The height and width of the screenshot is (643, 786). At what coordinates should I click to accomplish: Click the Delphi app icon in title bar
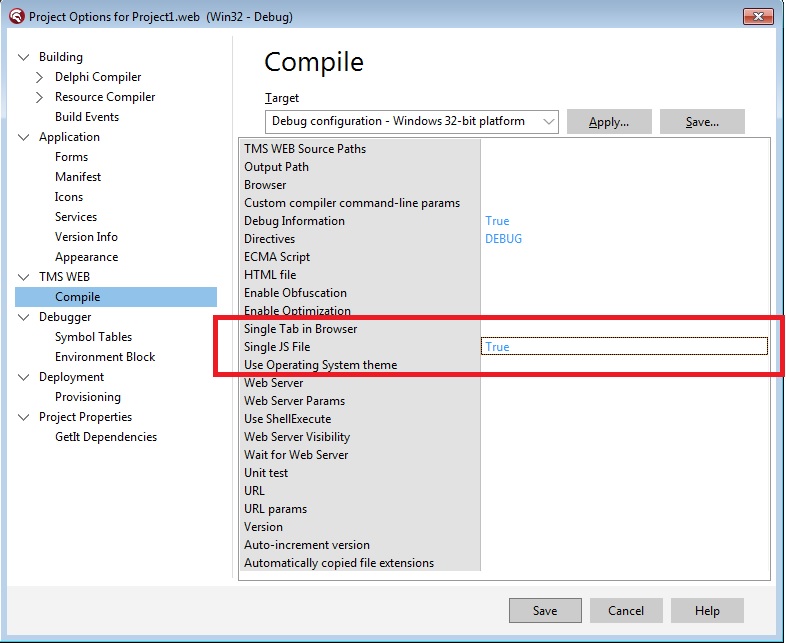coord(15,16)
